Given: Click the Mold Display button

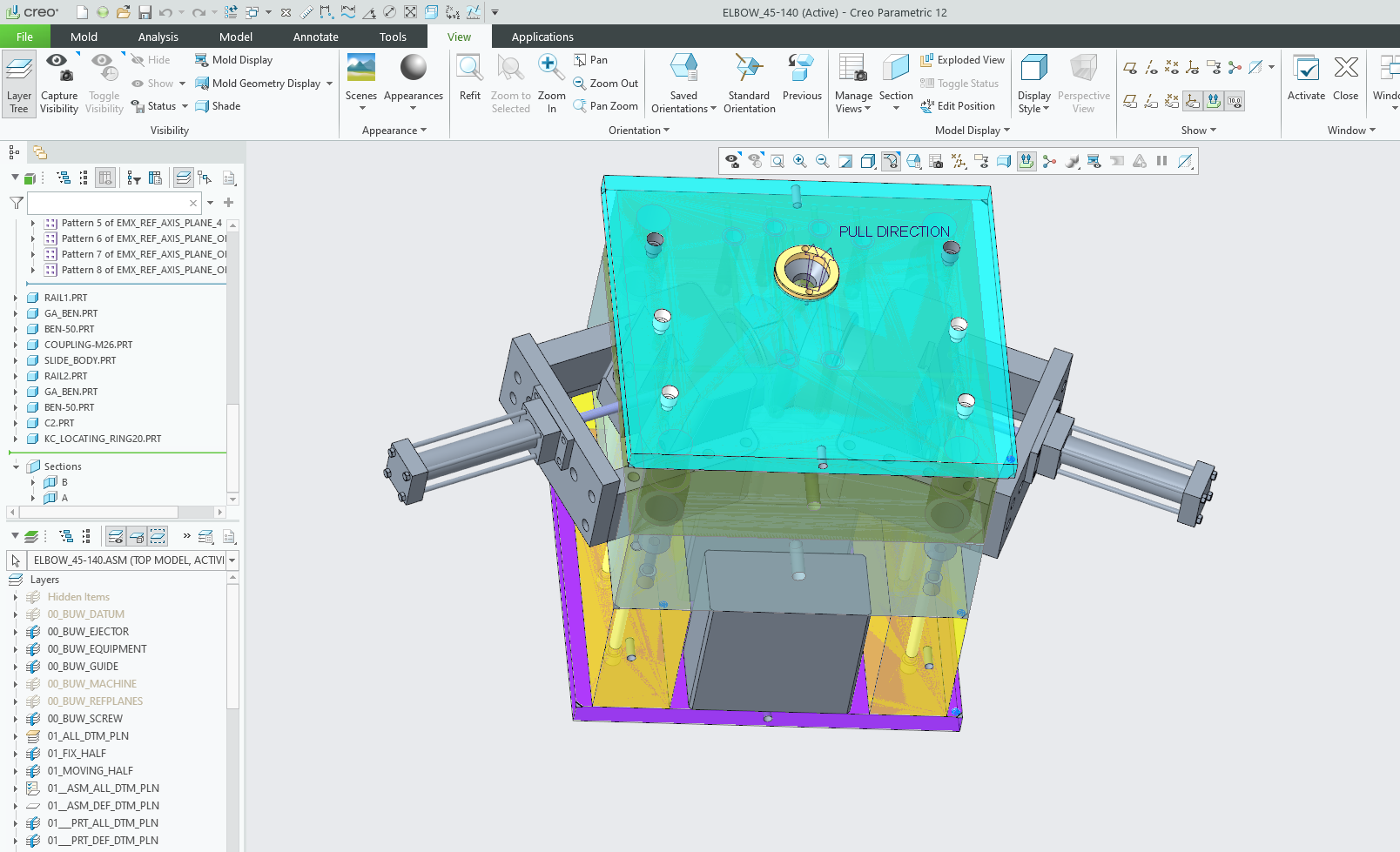Looking at the screenshot, I should coord(234,60).
